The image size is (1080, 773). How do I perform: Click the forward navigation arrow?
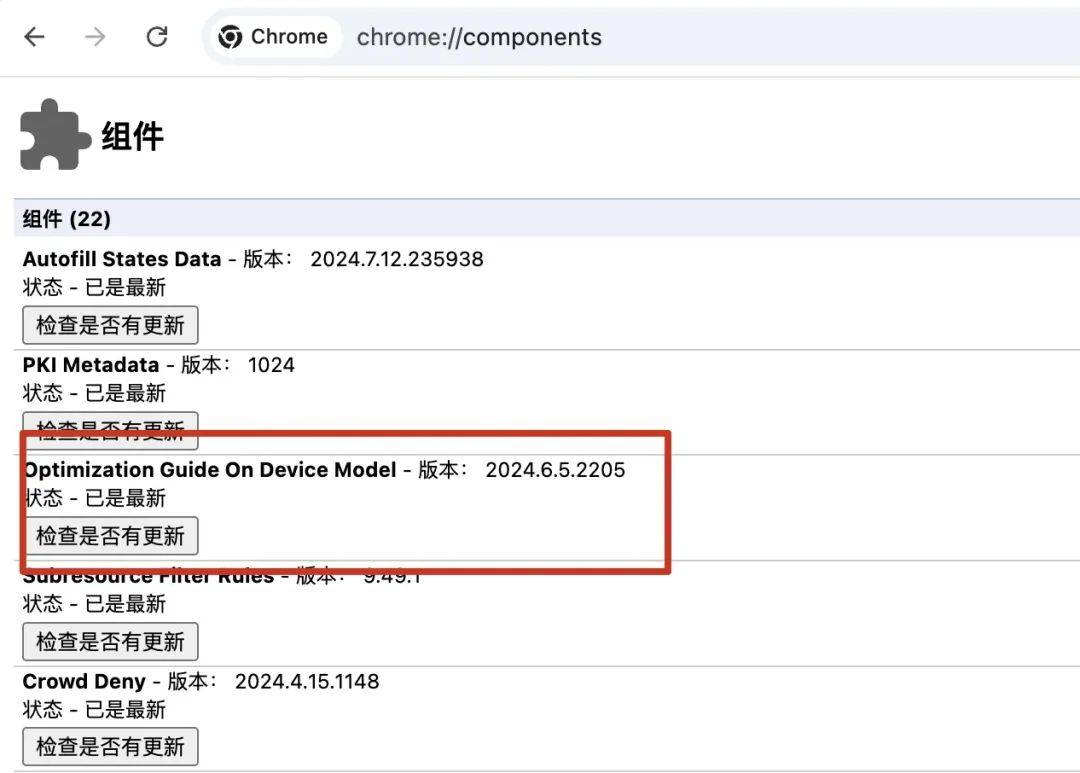(x=95, y=37)
